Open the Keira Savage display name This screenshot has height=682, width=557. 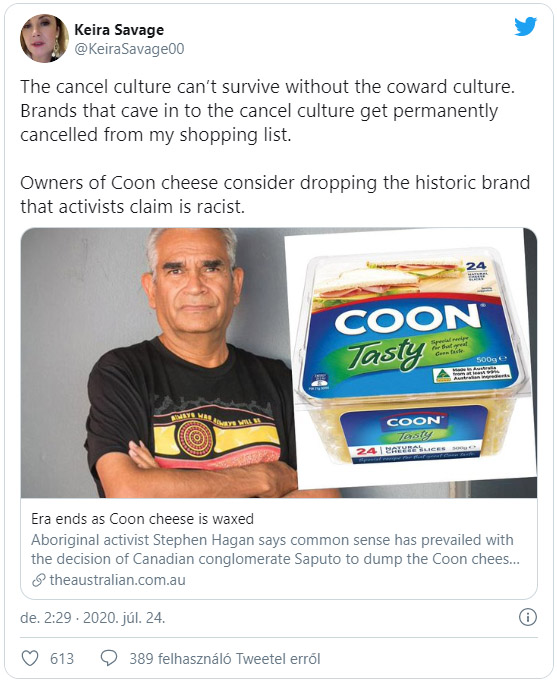click(x=119, y=30)
